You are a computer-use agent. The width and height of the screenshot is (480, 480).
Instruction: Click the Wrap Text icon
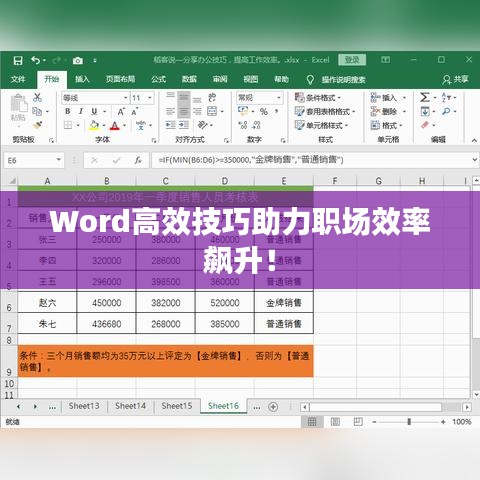click(x=212, y=97)
